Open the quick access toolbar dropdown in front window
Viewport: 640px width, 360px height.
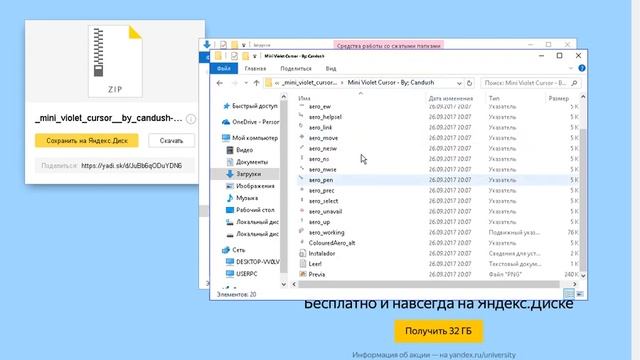coord(255,56)
